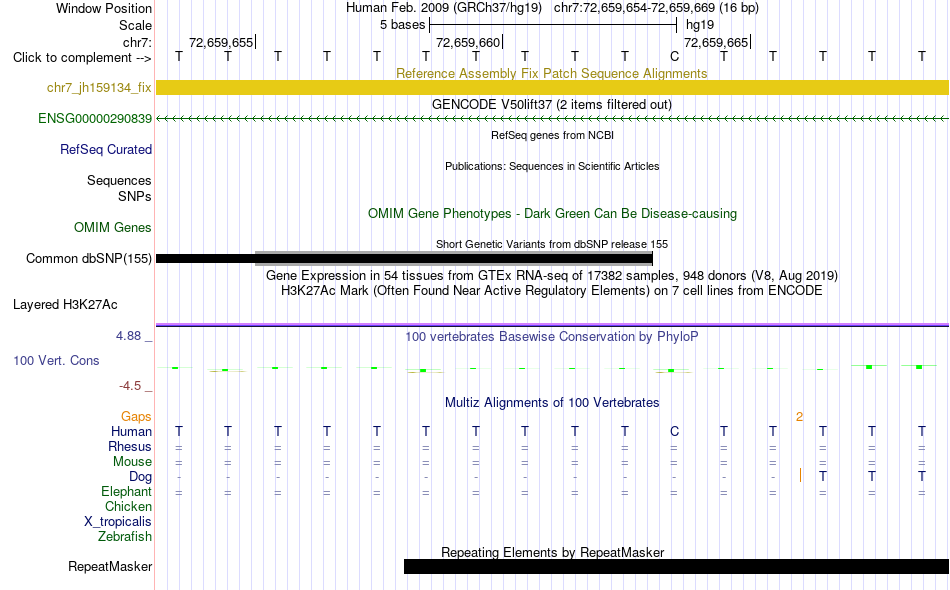
Task: Click the 4.88 PhyloP scale value
Action: 128,336
